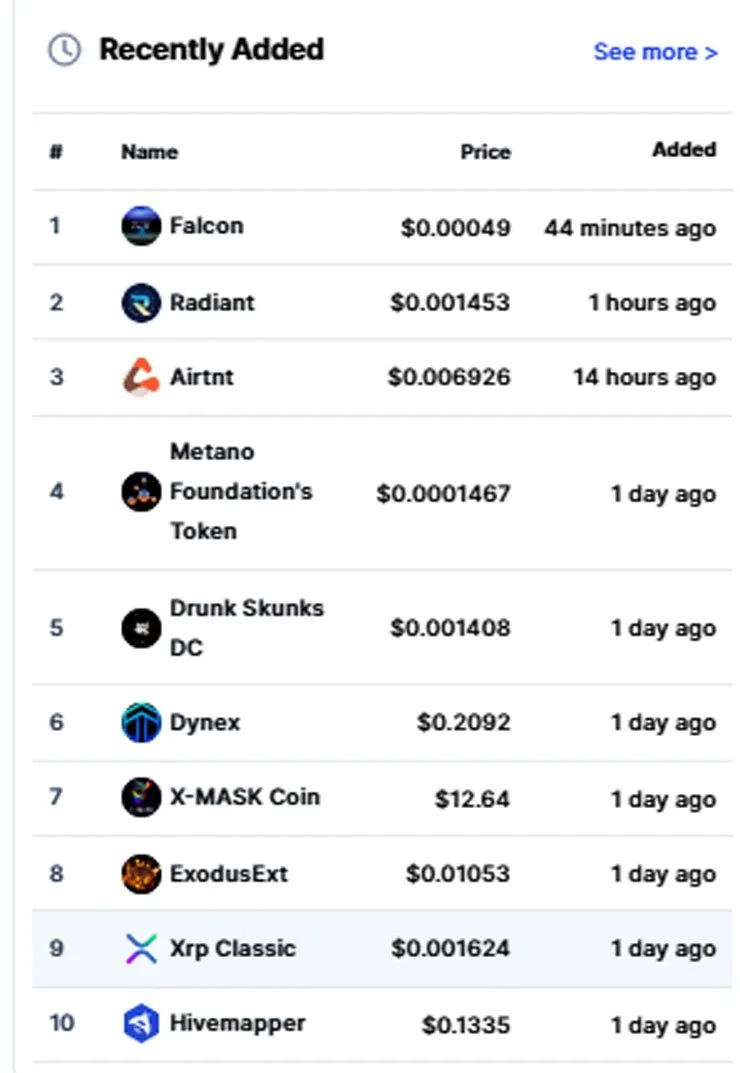Click the clock icon beside Recently Added
740x1073 pixels.
pyautogui.click(x=64, y=50)
